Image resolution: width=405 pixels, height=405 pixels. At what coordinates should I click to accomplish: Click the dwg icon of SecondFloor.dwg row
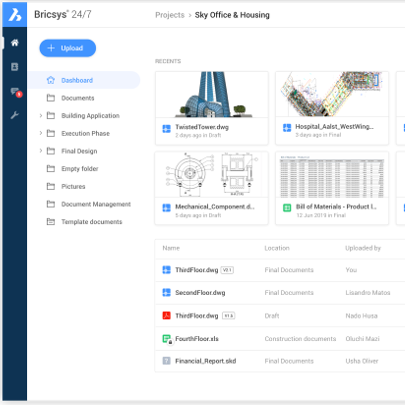(166, 293)
